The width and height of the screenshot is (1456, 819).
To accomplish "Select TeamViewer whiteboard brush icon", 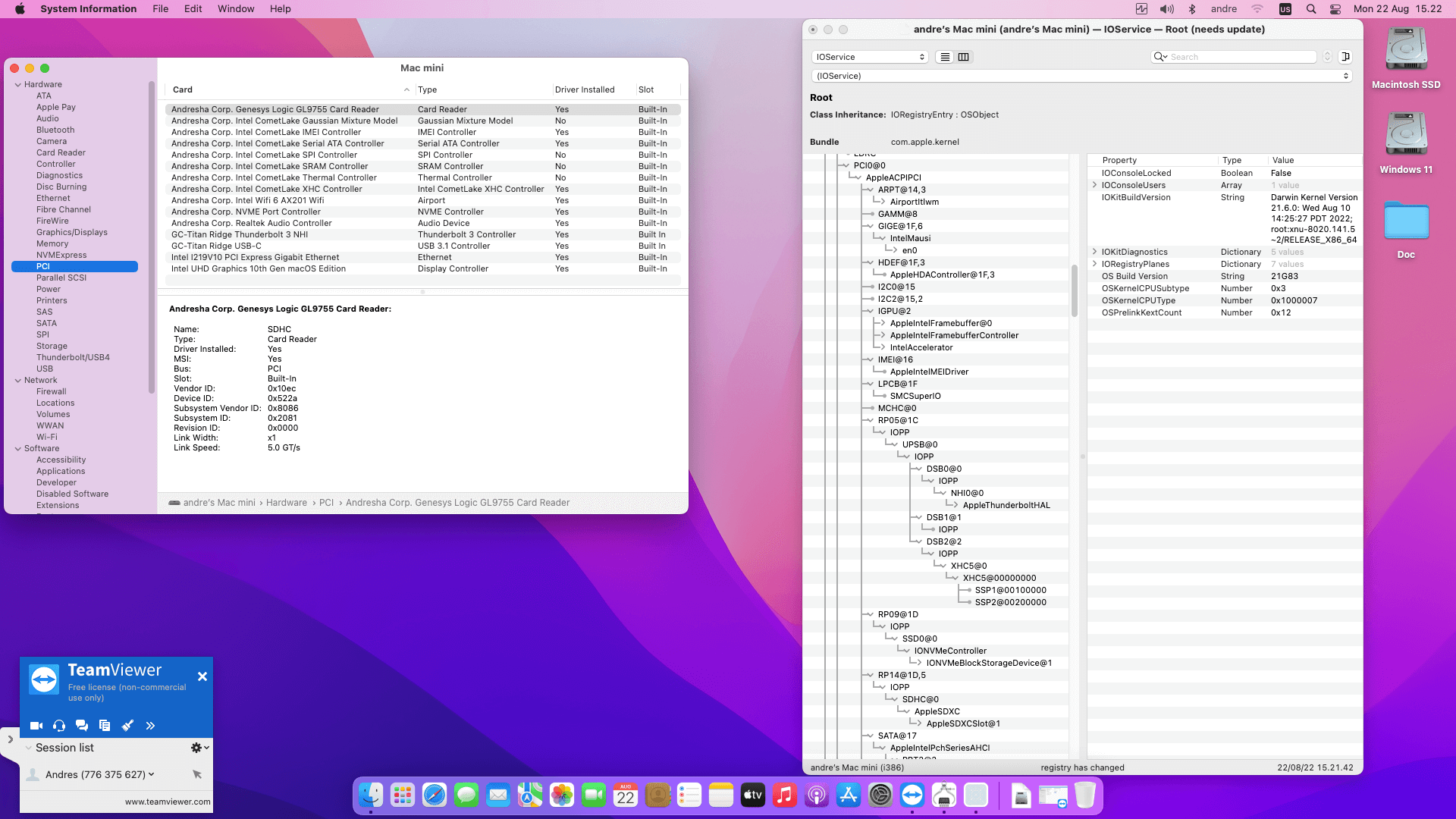I will (127, 726).
